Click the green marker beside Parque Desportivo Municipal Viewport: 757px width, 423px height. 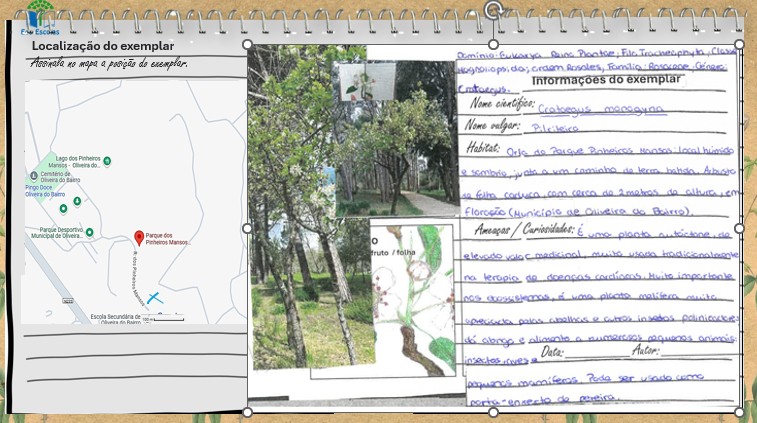coord(89,233)
